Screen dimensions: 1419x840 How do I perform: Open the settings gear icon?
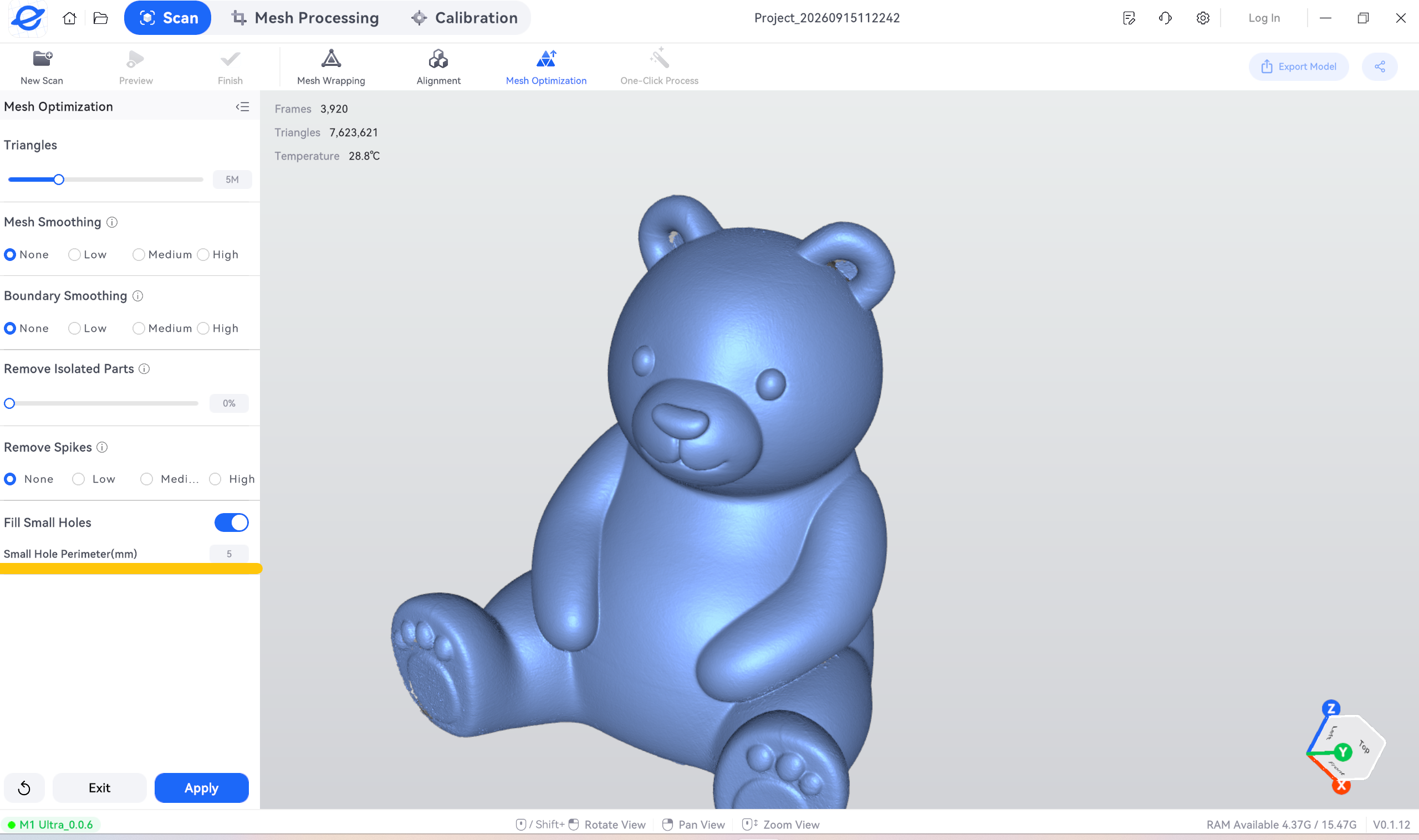point(1203,18)
